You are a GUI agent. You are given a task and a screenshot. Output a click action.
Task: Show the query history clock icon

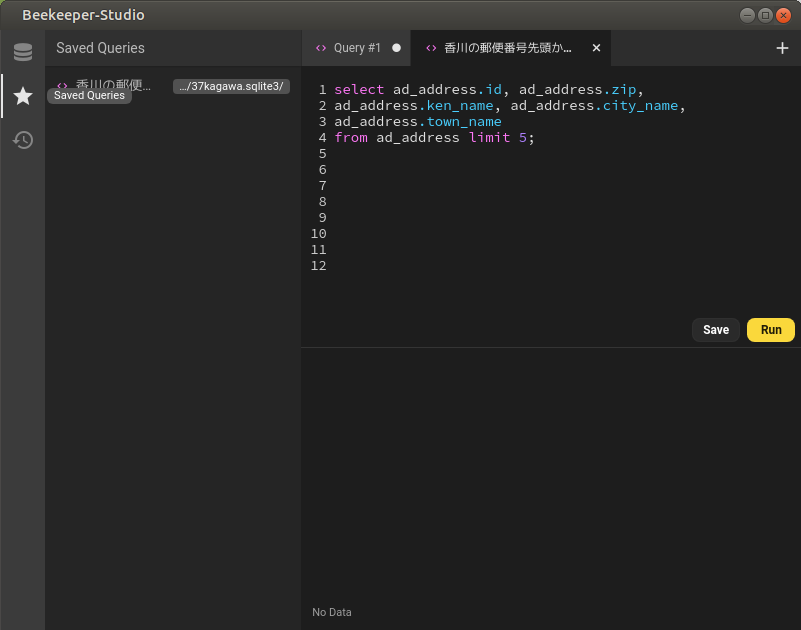(22, 140)
